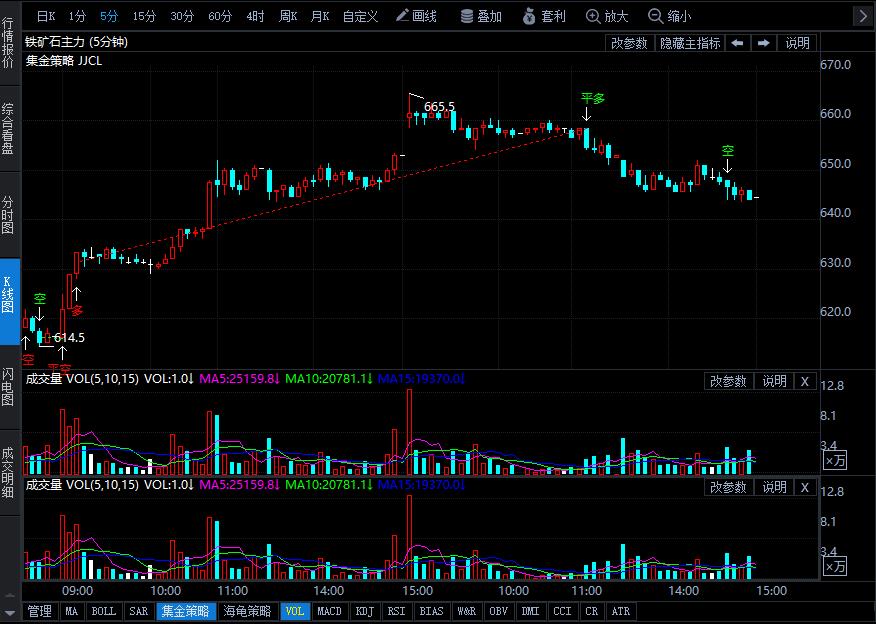Zoom out with 缩小 magnifier
The width and height of the screenshot is (876, 624).
(669, 16)
